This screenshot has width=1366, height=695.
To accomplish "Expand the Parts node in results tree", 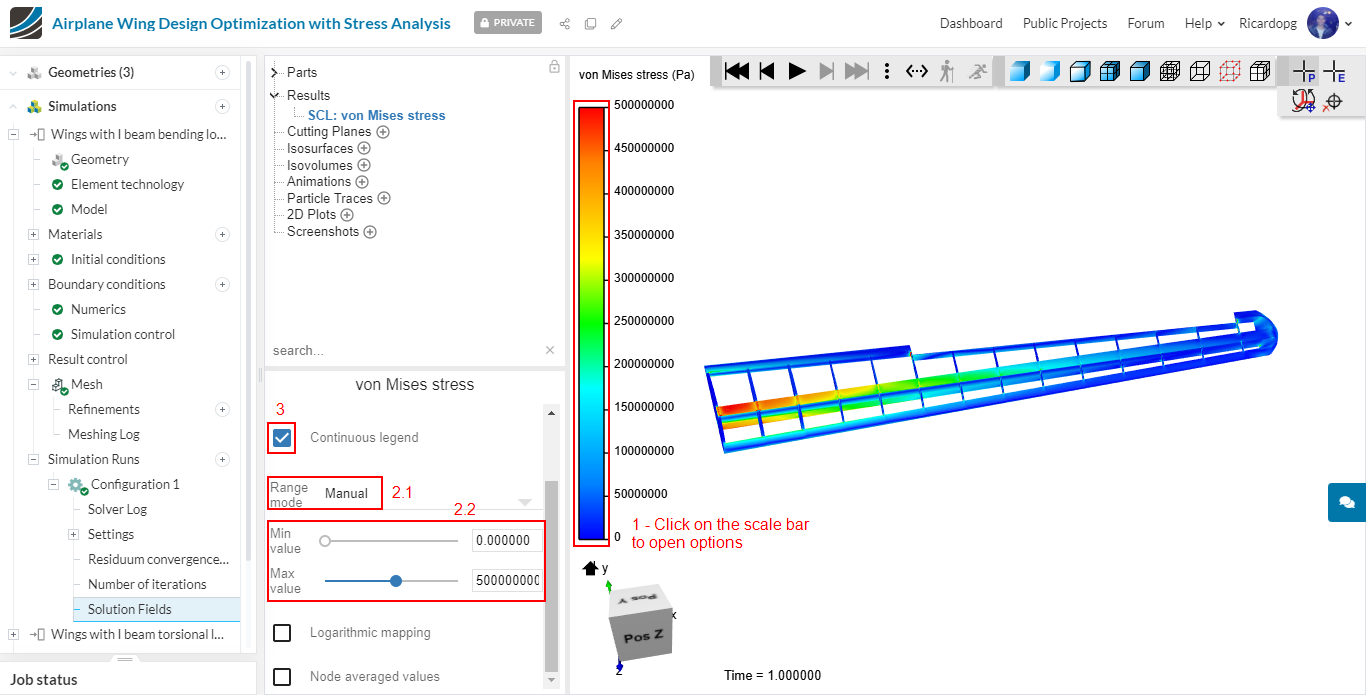I will pos(275,72).
